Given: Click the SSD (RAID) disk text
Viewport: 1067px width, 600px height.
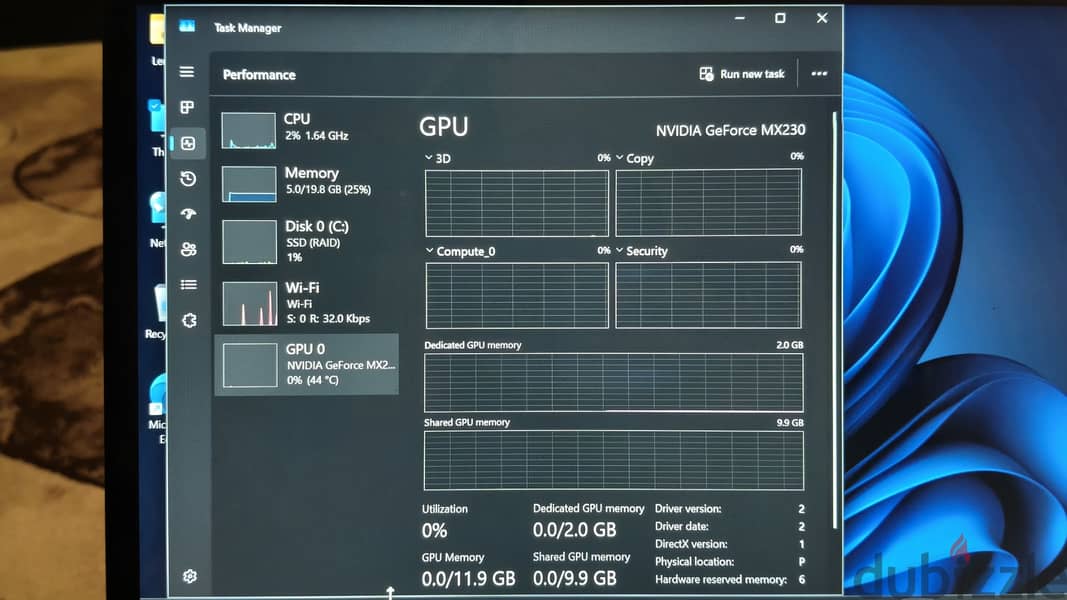Looking at the screenshot, I should coord(313,243).
